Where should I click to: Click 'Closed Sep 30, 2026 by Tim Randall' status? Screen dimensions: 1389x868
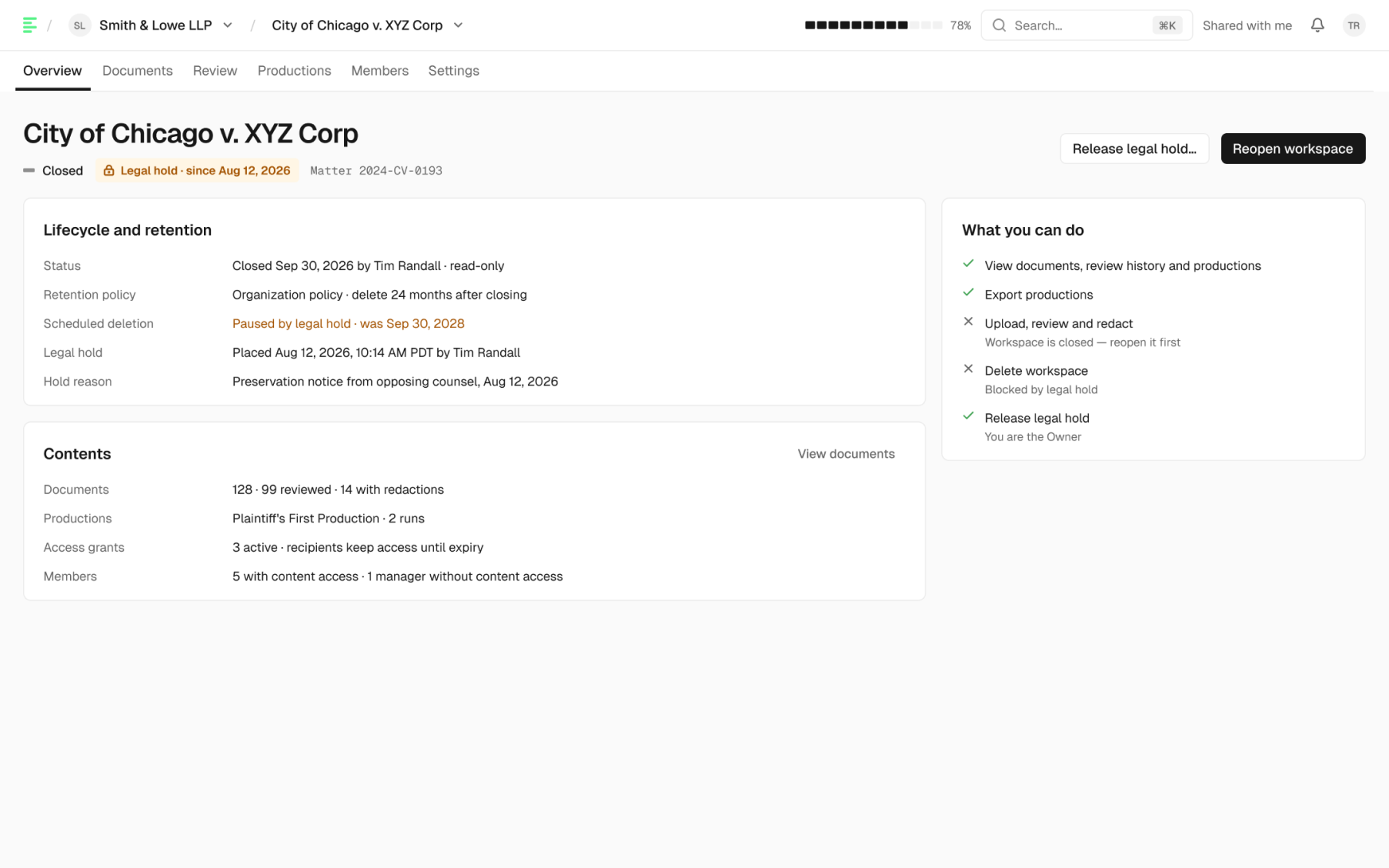point(368,266)
